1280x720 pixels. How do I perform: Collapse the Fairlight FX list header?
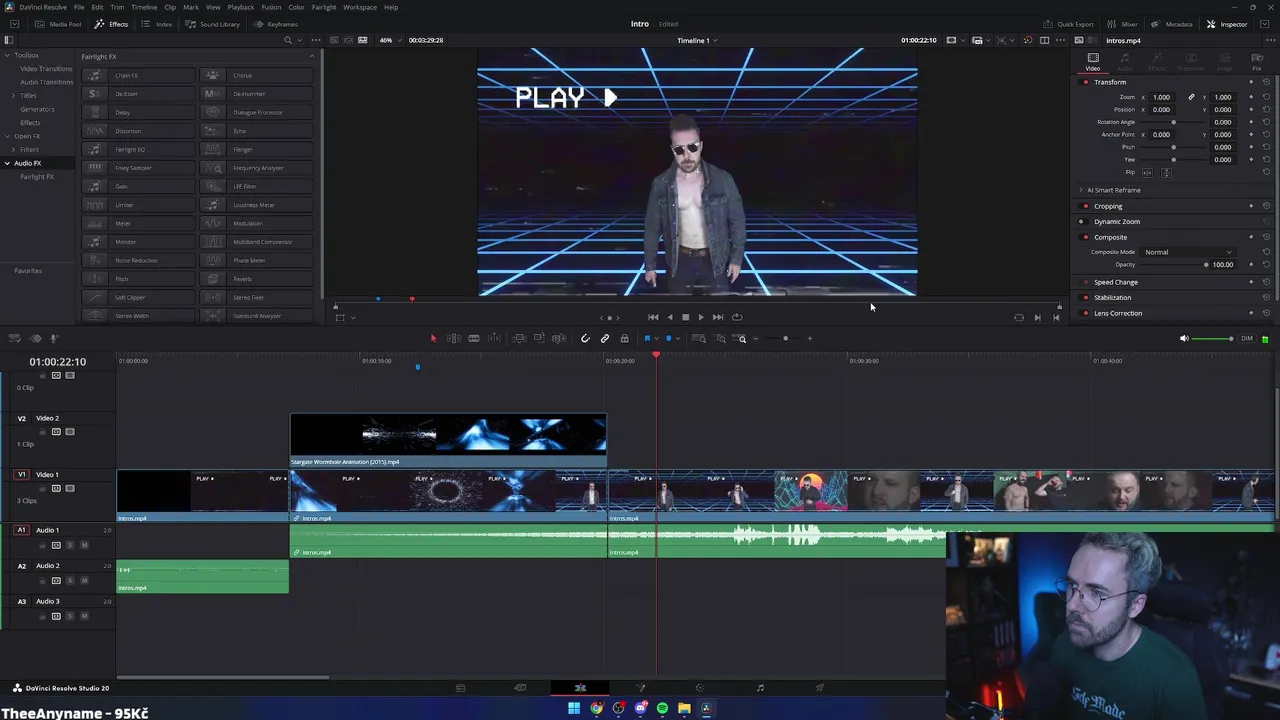click(x=311, y=56)
